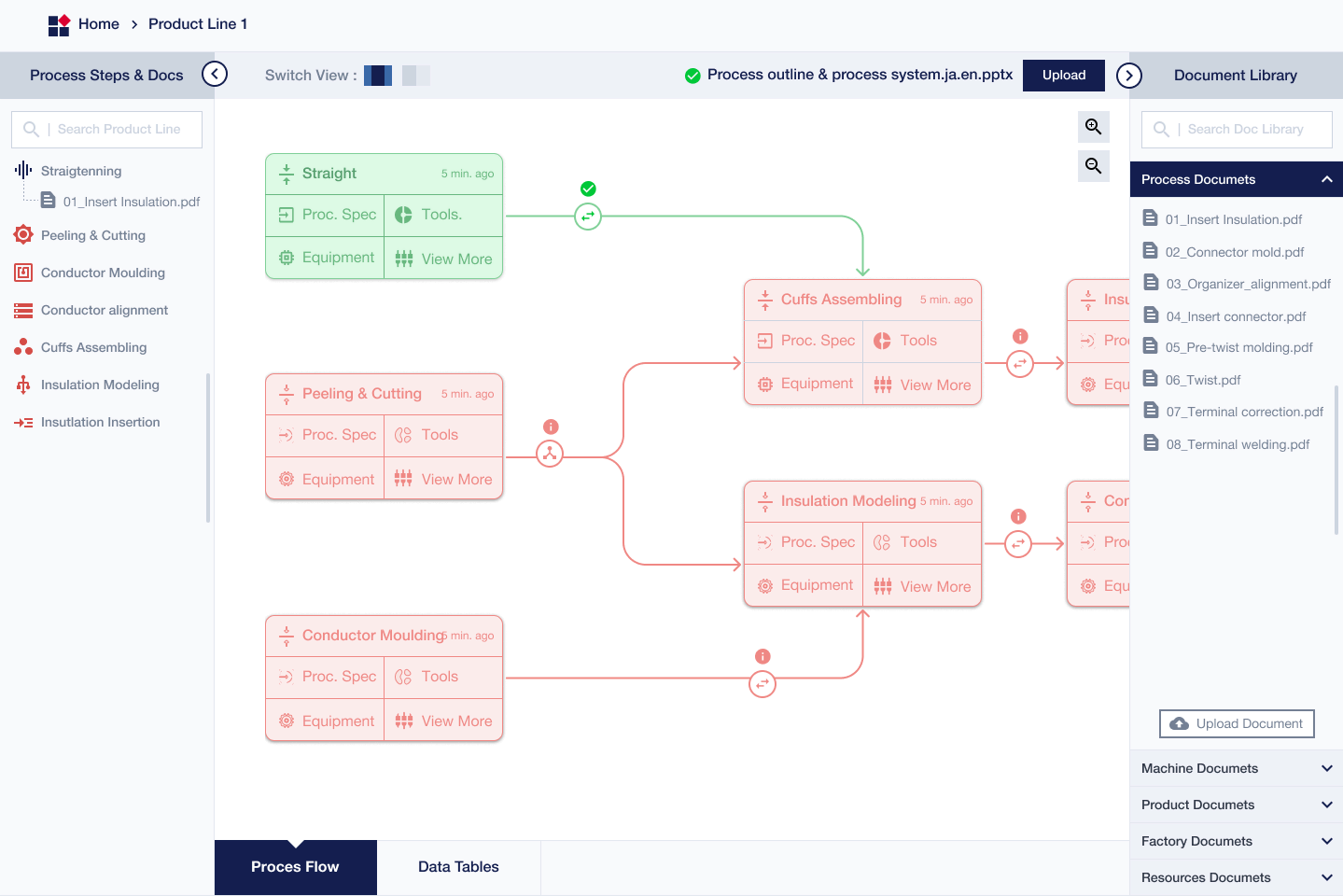Open the Conductor alignment sidebar step
Viewport: 1343px width, 896px height.
tap(91, 310)
